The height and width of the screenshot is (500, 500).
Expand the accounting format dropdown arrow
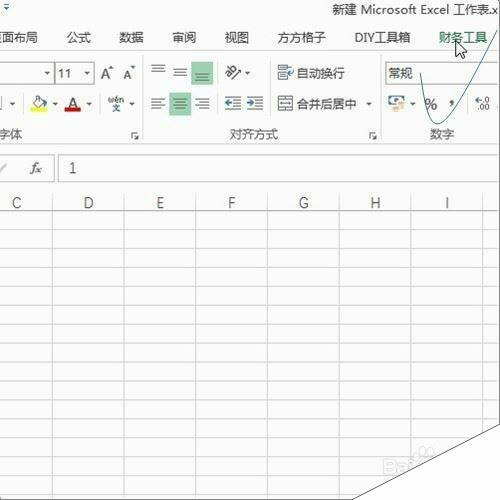click(413, 104)
